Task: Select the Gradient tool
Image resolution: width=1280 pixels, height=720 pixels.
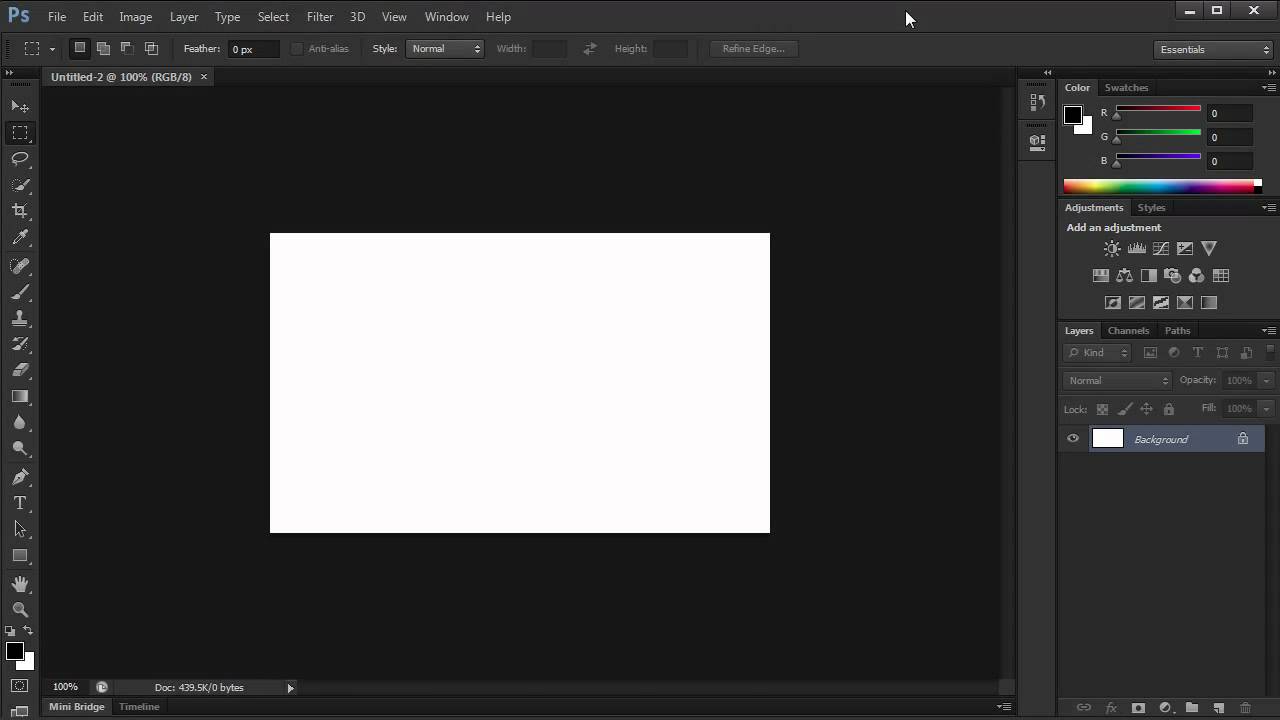Action: click(x=20, y=396)
